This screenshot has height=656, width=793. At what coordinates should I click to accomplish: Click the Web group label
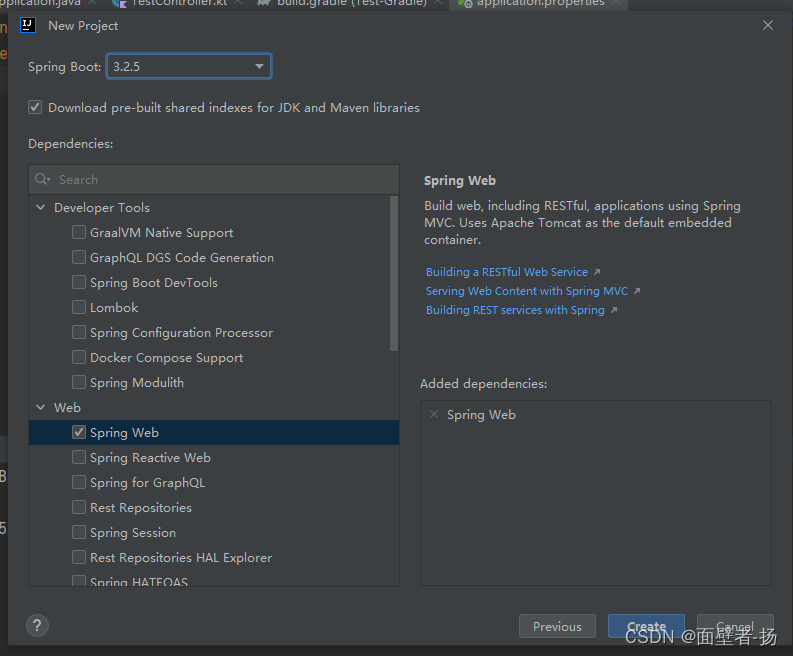pos(67,407)
